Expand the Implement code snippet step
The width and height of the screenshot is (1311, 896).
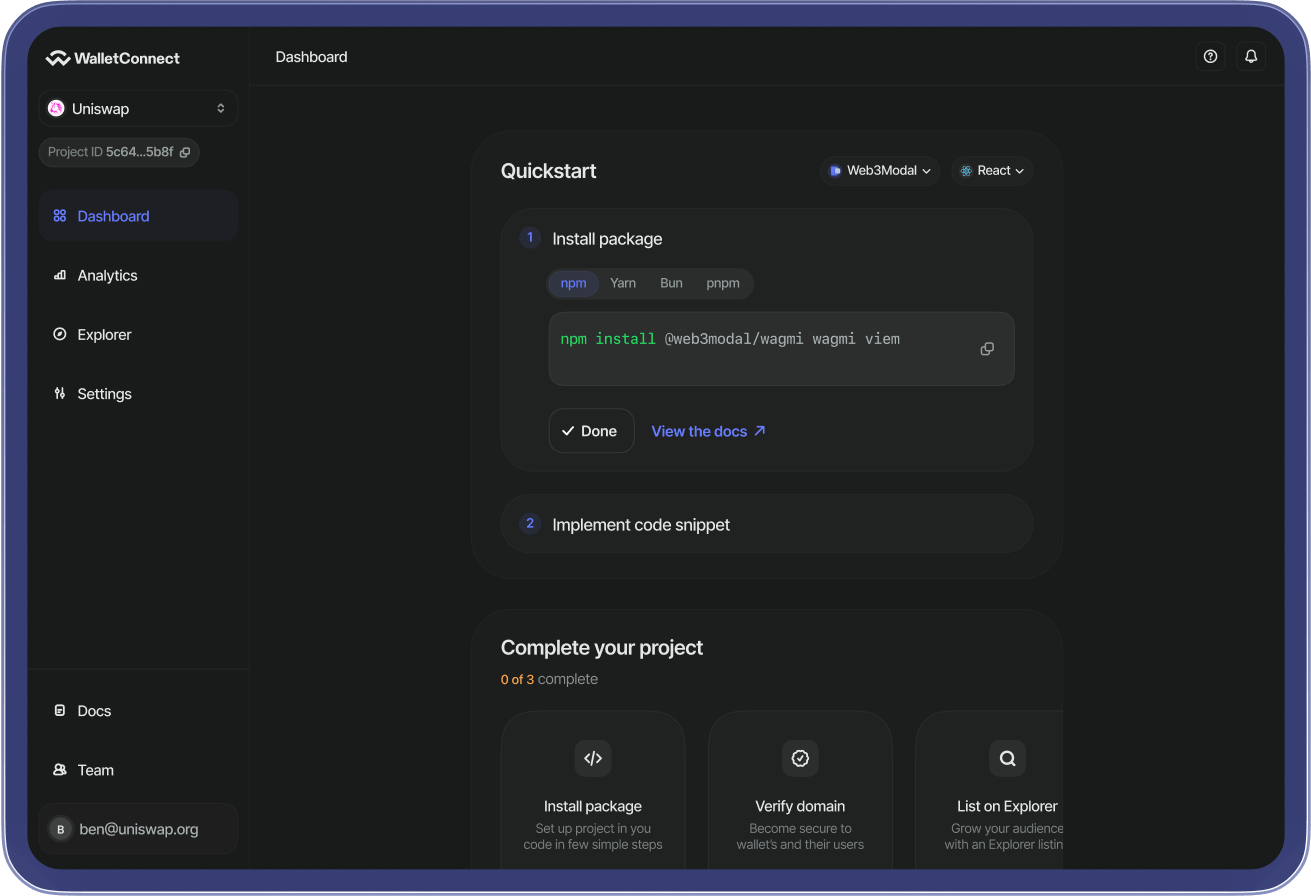(x=766, y=524)
